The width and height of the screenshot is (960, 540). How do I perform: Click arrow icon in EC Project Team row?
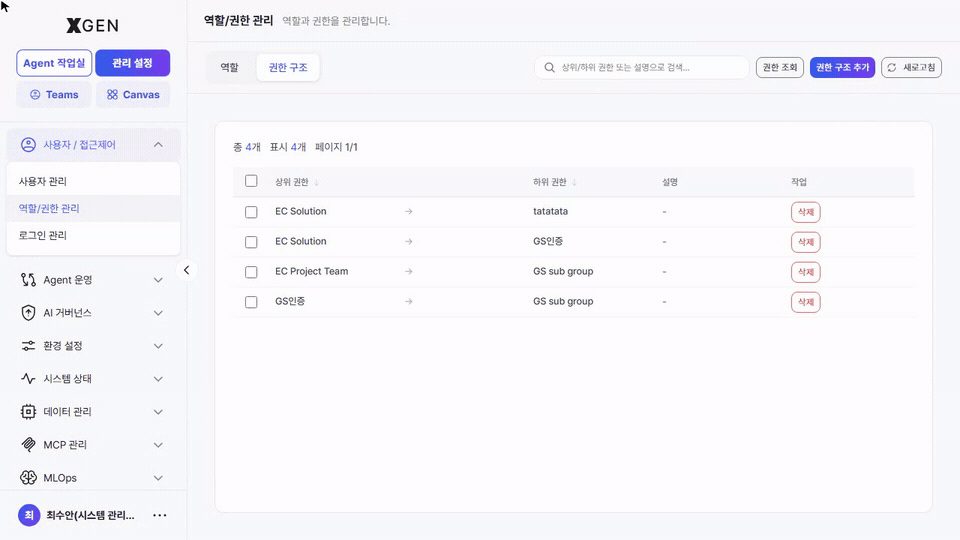click(408, 271)
